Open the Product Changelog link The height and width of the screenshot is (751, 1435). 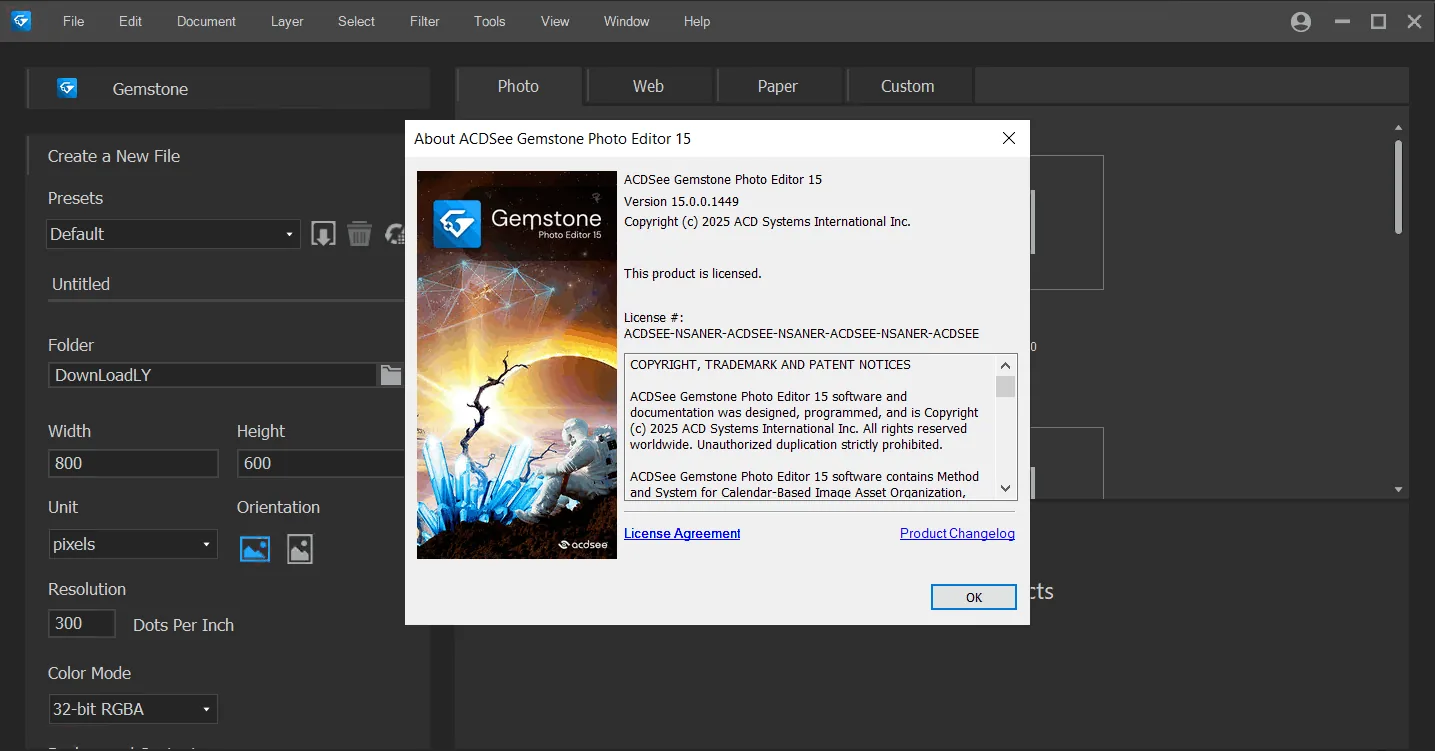(957, 533)
